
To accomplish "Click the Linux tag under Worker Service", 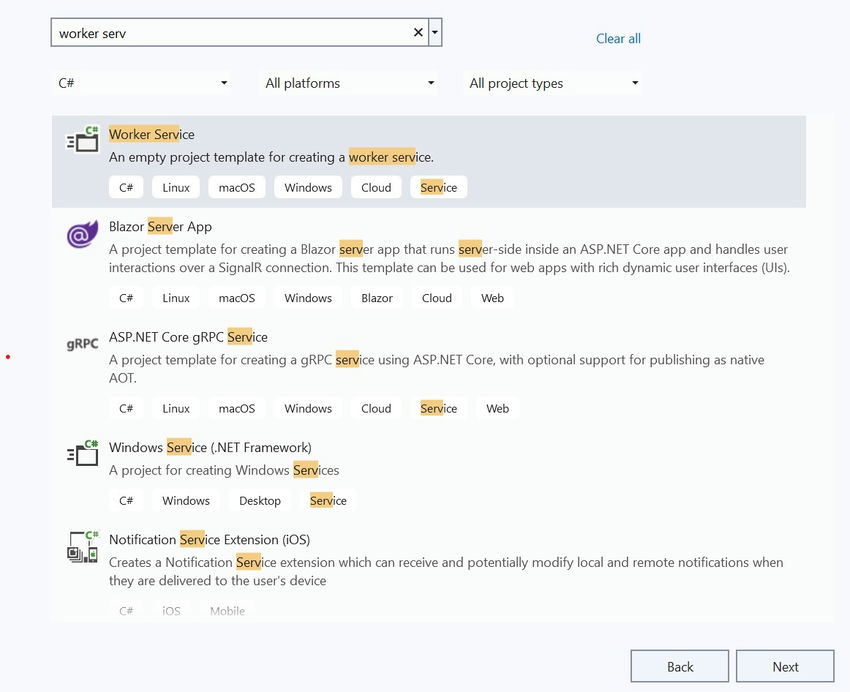I will point(176,187).
